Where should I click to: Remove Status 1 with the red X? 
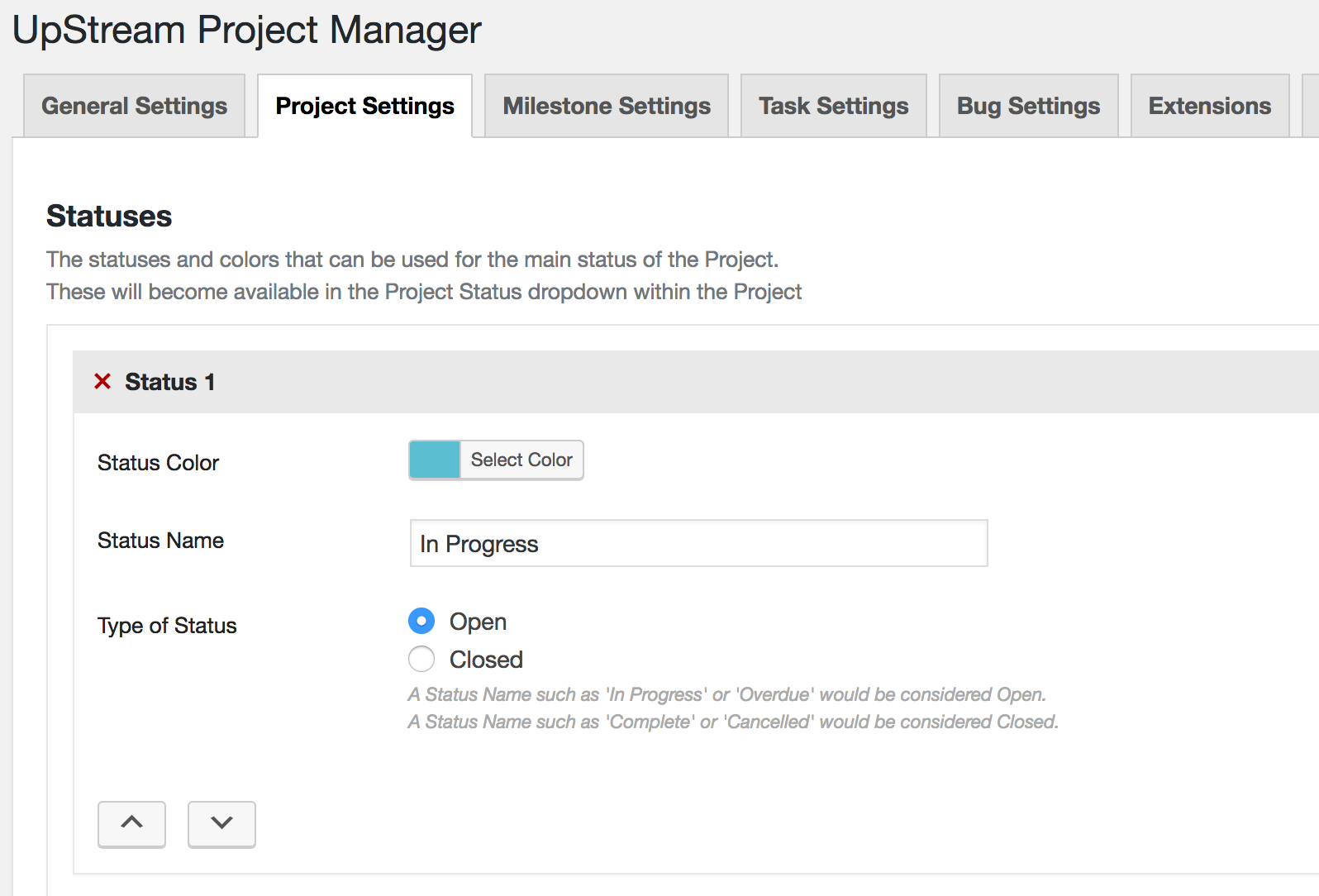[102, 381]
